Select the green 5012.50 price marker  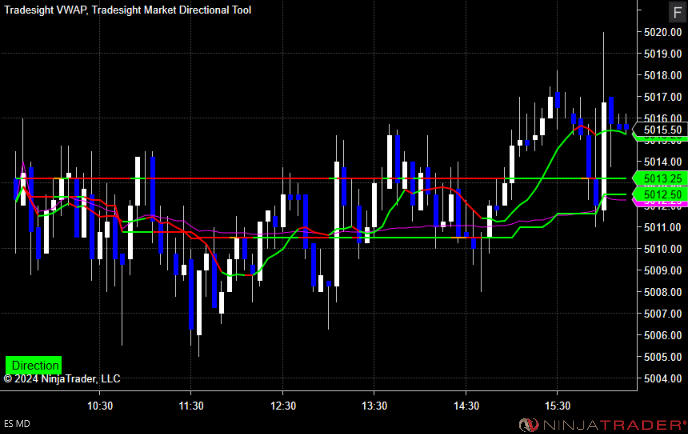[662, 194]
